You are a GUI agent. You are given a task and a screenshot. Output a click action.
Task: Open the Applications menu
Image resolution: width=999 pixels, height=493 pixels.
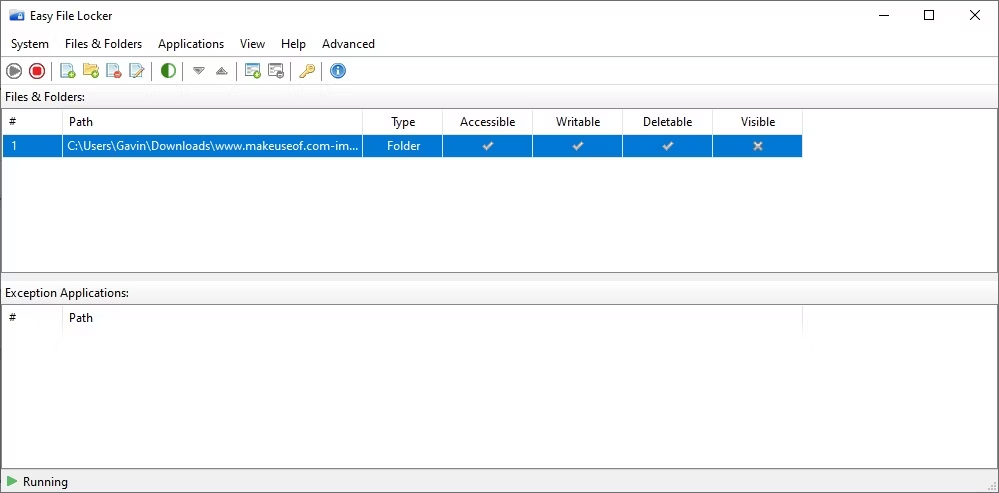(191, 44)
